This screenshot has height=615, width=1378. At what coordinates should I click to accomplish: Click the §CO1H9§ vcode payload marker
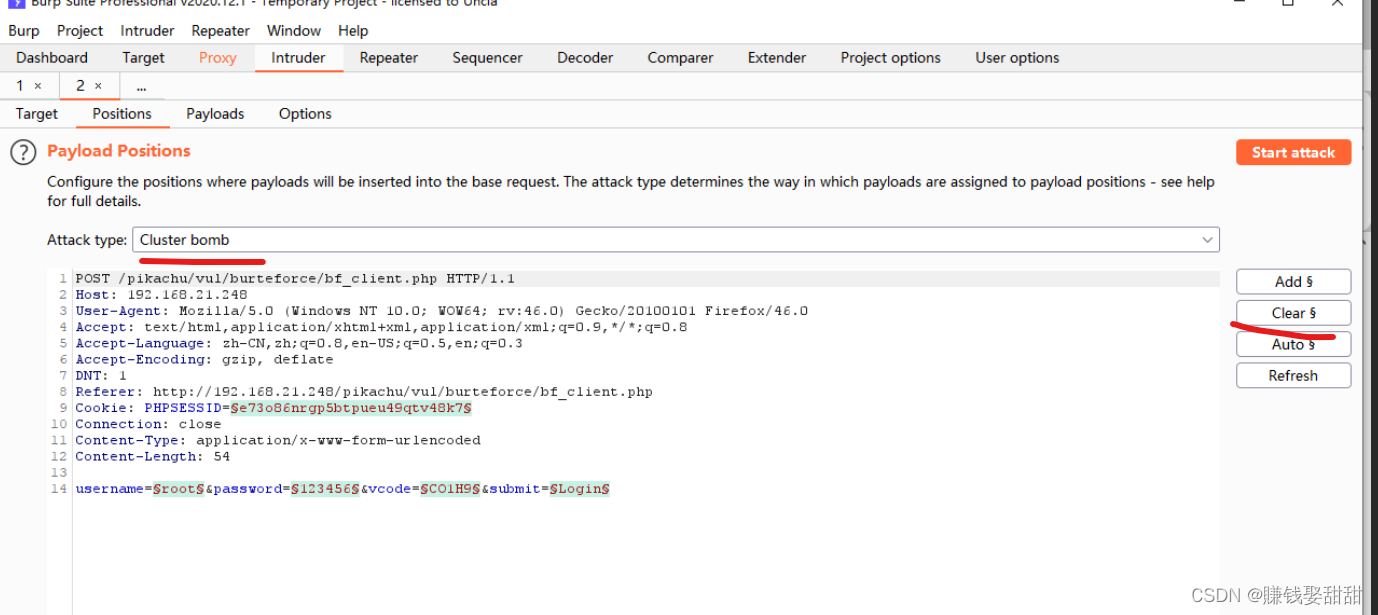click(450, 489)
